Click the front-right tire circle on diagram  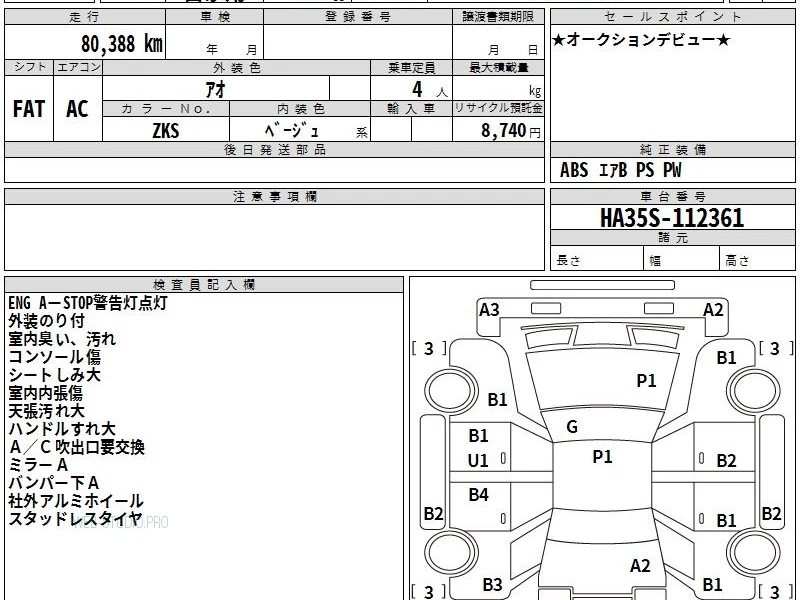pos(754,391)
